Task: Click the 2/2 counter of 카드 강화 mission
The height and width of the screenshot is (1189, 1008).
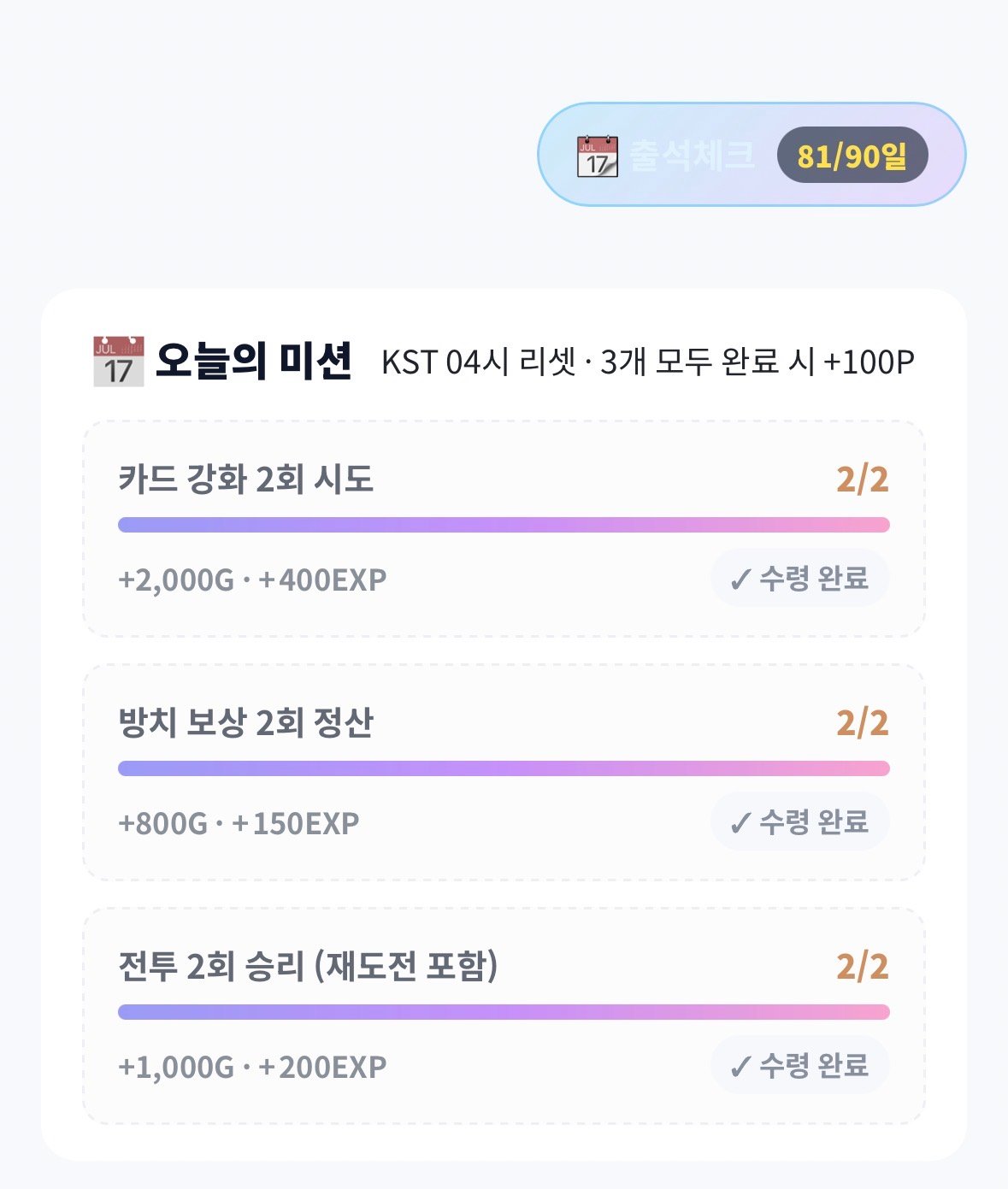Action: (863, 480)
